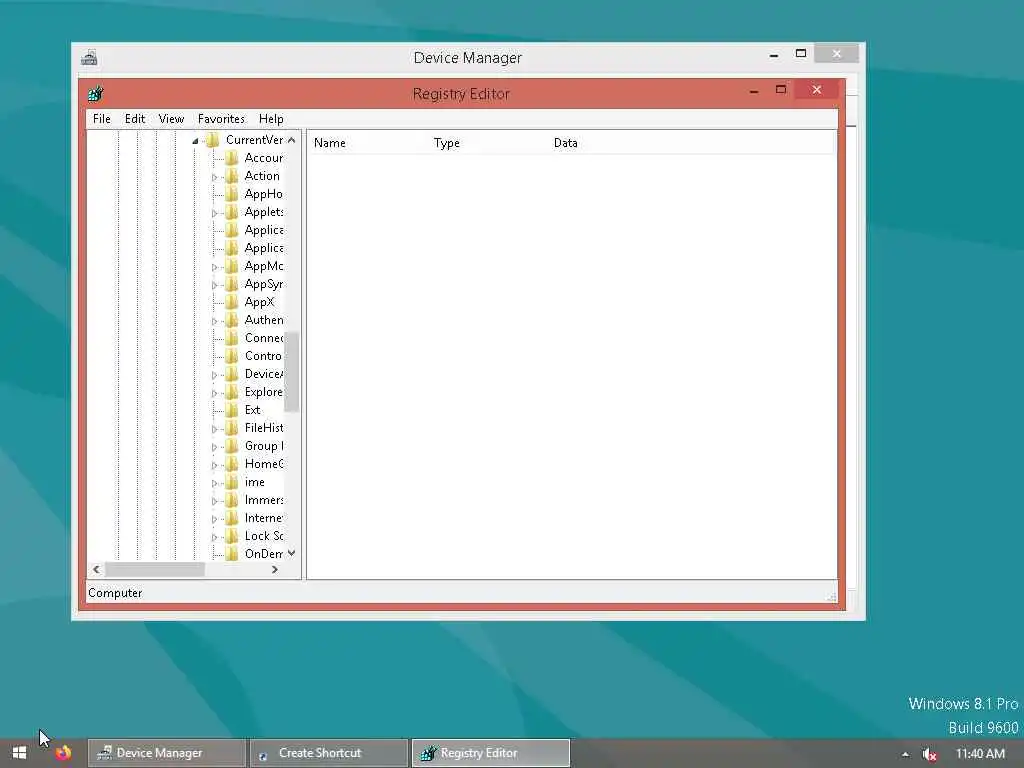Click the Contro folder icon
The width and height of the screenshot is (1024, 768).
coord(231,356)
